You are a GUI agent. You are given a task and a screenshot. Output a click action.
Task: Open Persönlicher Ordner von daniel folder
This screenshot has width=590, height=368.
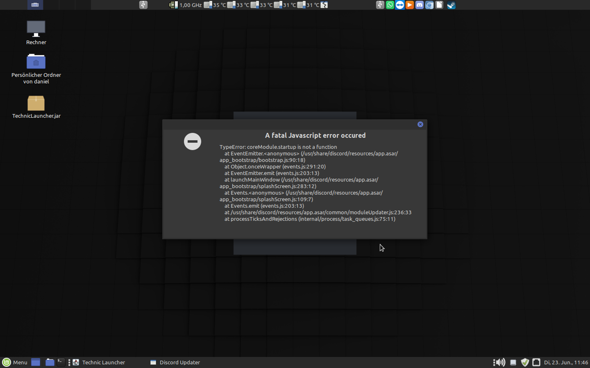36,69
